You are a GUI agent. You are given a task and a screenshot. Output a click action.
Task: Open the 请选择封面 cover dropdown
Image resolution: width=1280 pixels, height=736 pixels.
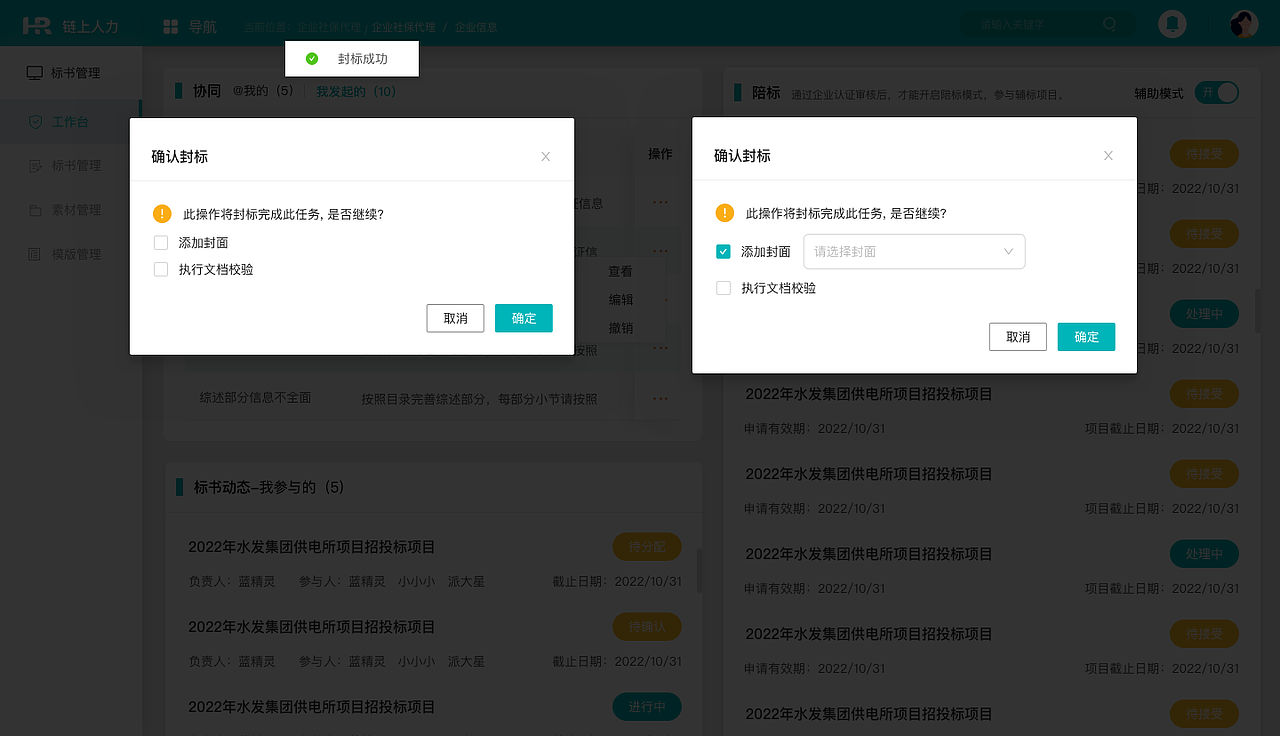pos(913,251)
